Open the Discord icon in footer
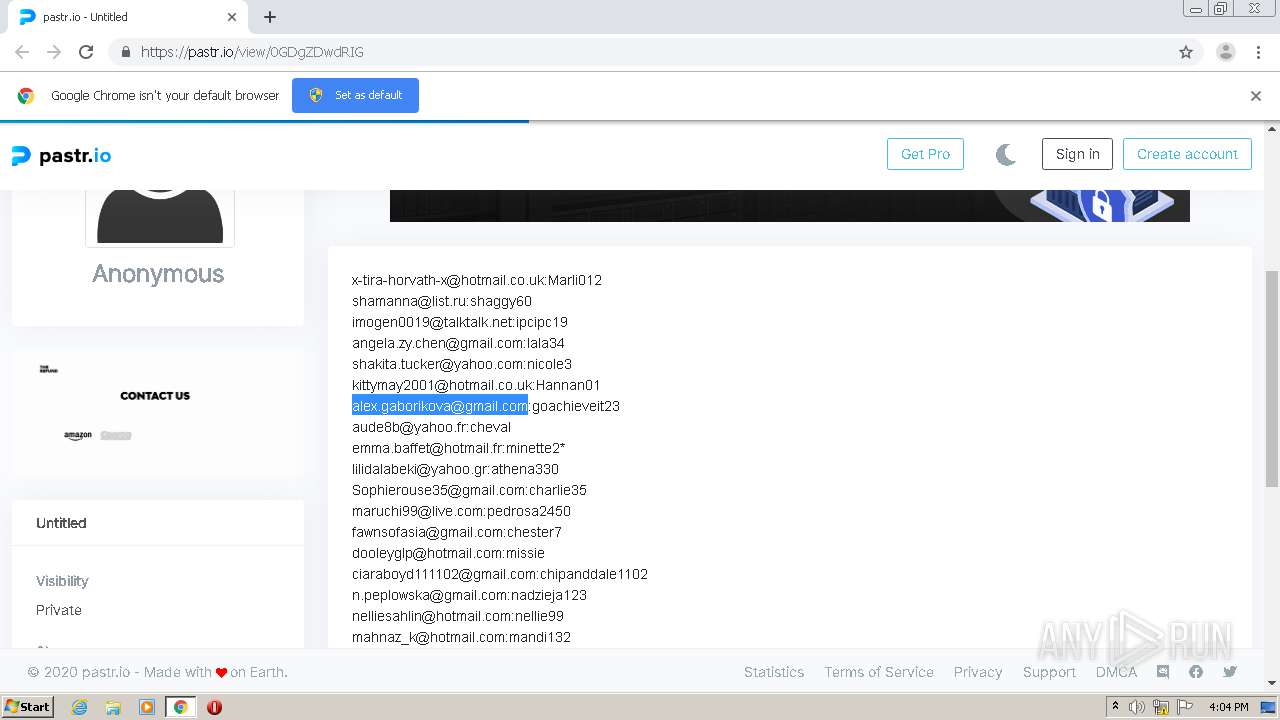Viewport: 1280px width, 720px height. click(x=1163, y=672)
